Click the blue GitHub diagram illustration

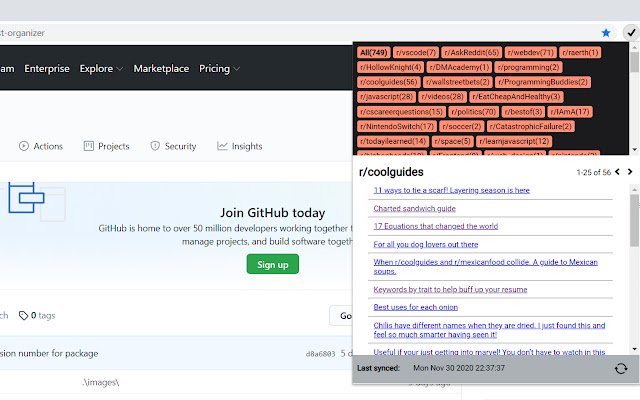pos(26,198)
